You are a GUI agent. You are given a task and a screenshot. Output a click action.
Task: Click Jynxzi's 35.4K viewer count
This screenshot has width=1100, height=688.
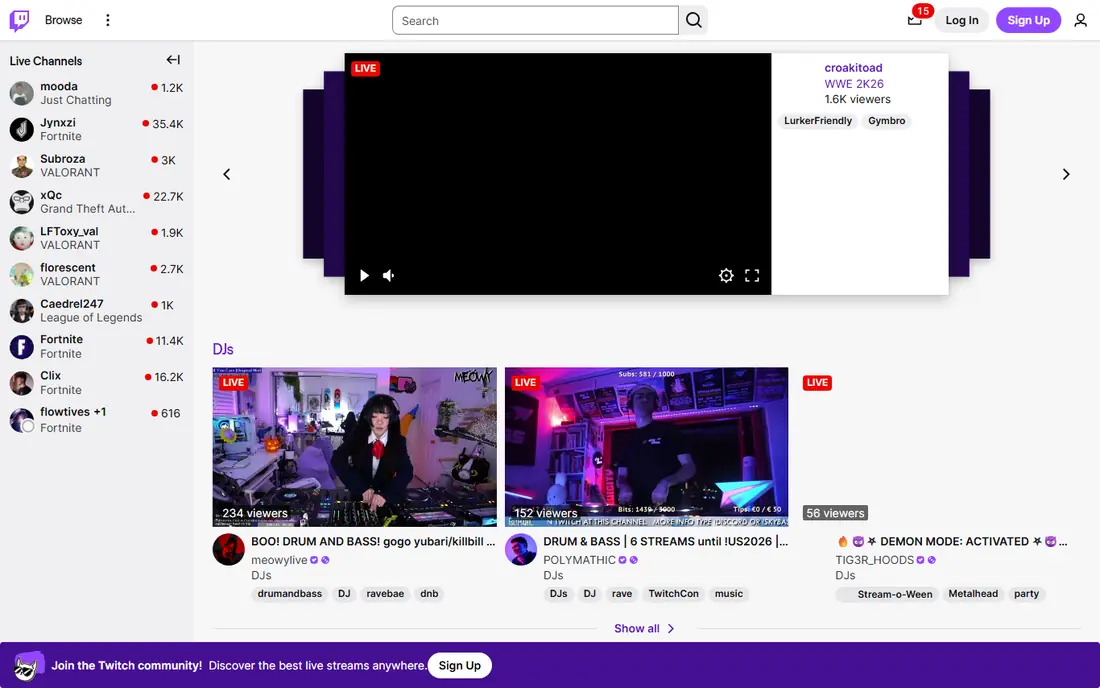168,124
